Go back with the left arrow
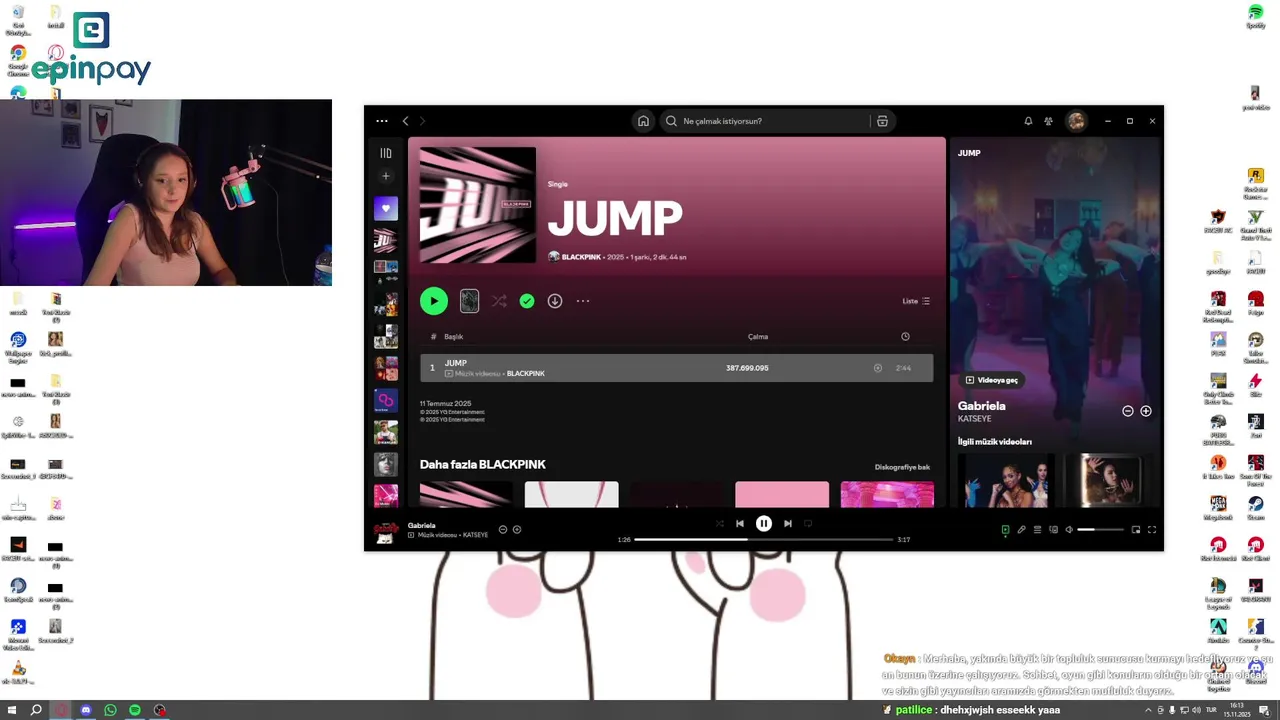The height and width of the screenshot is (720, 1280). pyautogui.click(x=405, y=121)
